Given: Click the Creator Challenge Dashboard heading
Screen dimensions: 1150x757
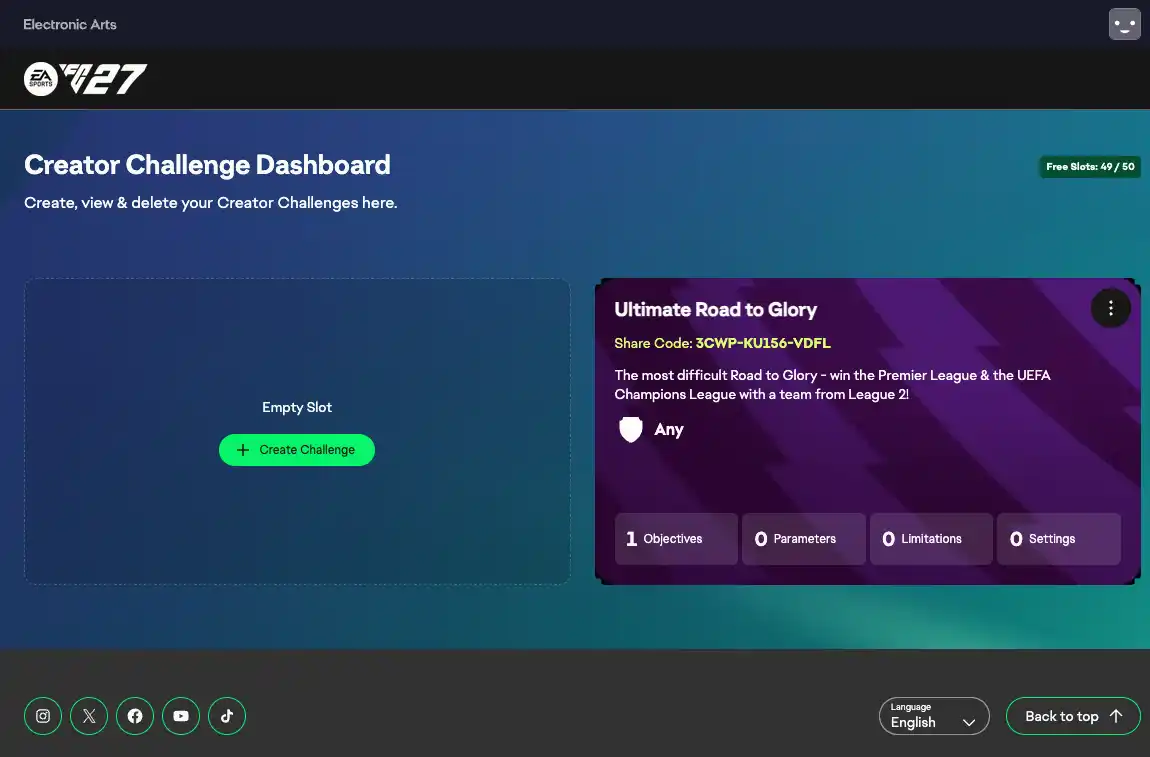Looking at the screenshot, I should tap(208, 165).
